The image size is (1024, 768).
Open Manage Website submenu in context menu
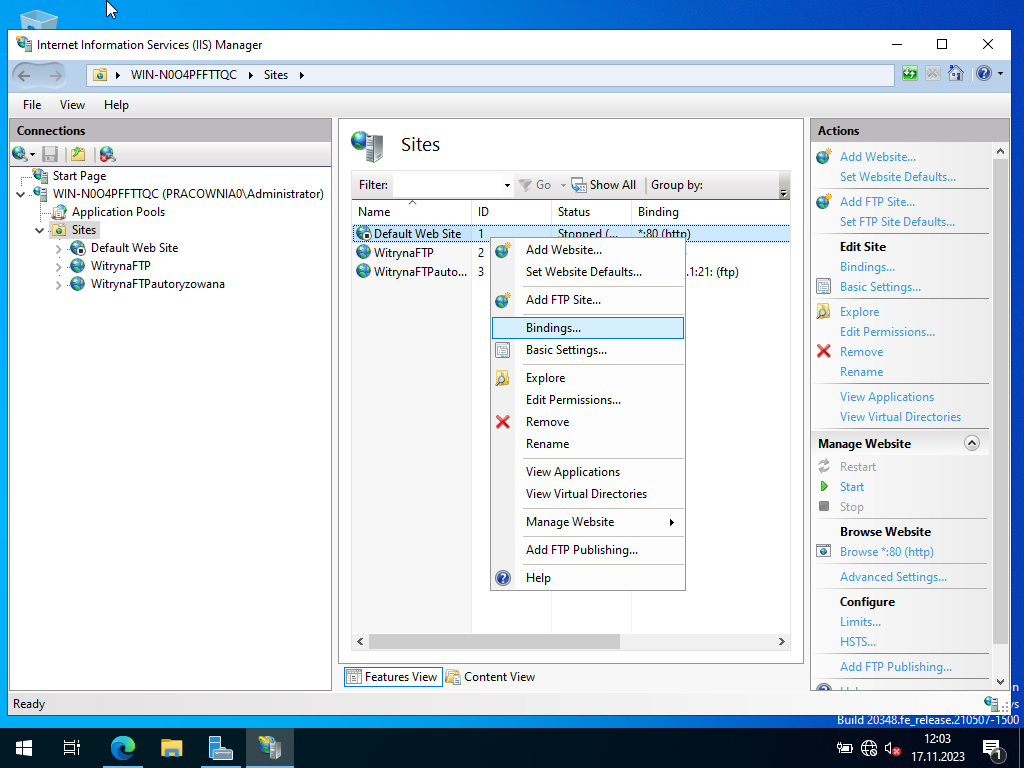588,522
